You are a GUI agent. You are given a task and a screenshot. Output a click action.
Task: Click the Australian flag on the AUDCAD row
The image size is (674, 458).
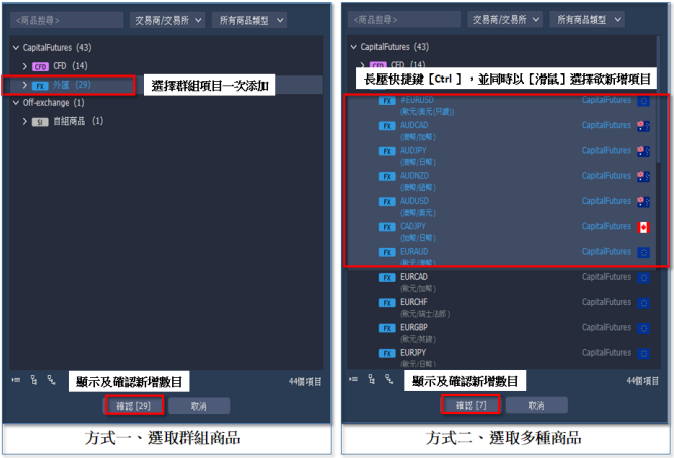[x=643, y=125]
